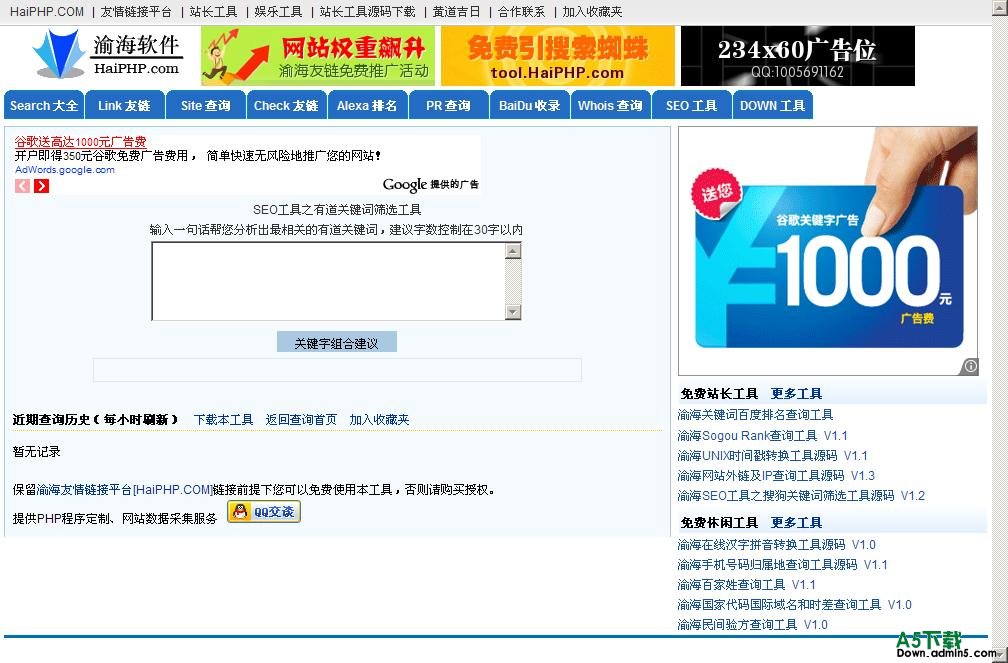This screenshot has width=1008, height=663.
Task: Click 加入收藏夹 in the top menu
Action: pos(592,12)
